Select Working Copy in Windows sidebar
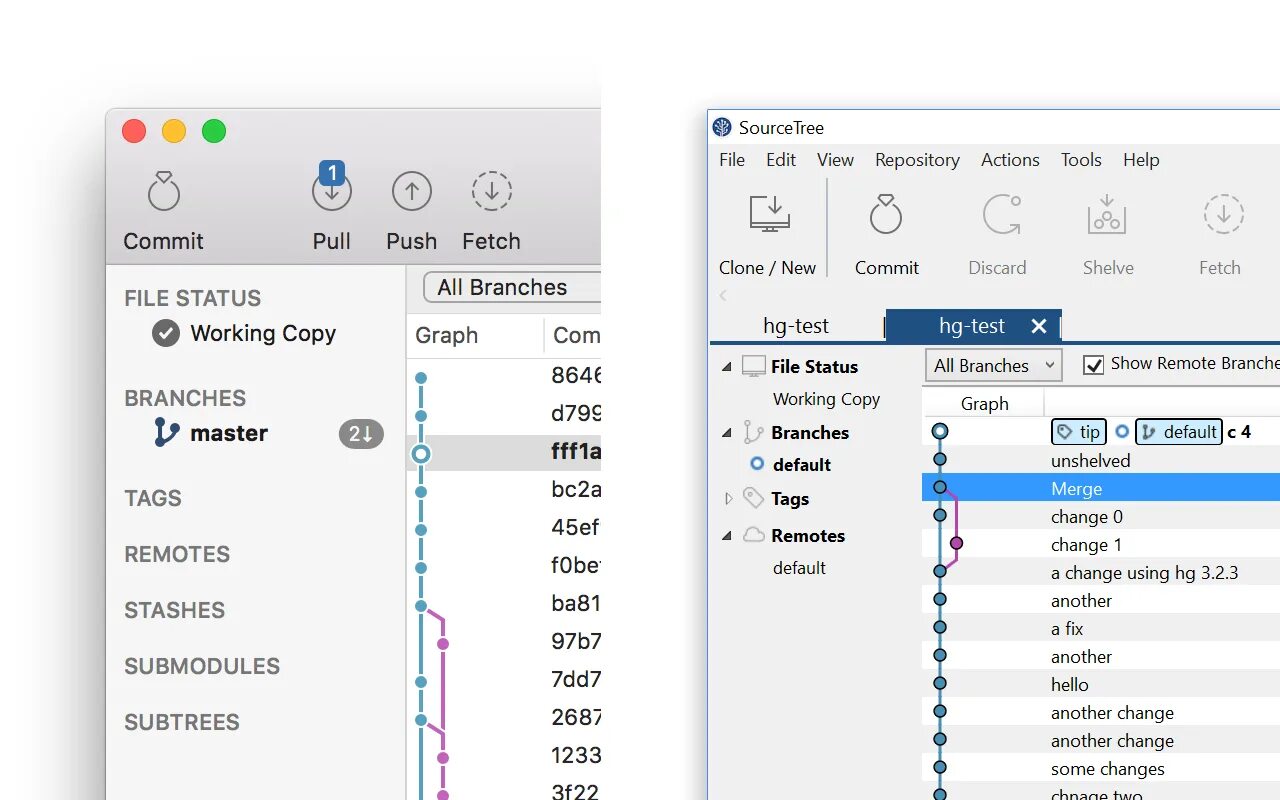The width and height of the screenshot is (1280, 800). pos(826,399)
